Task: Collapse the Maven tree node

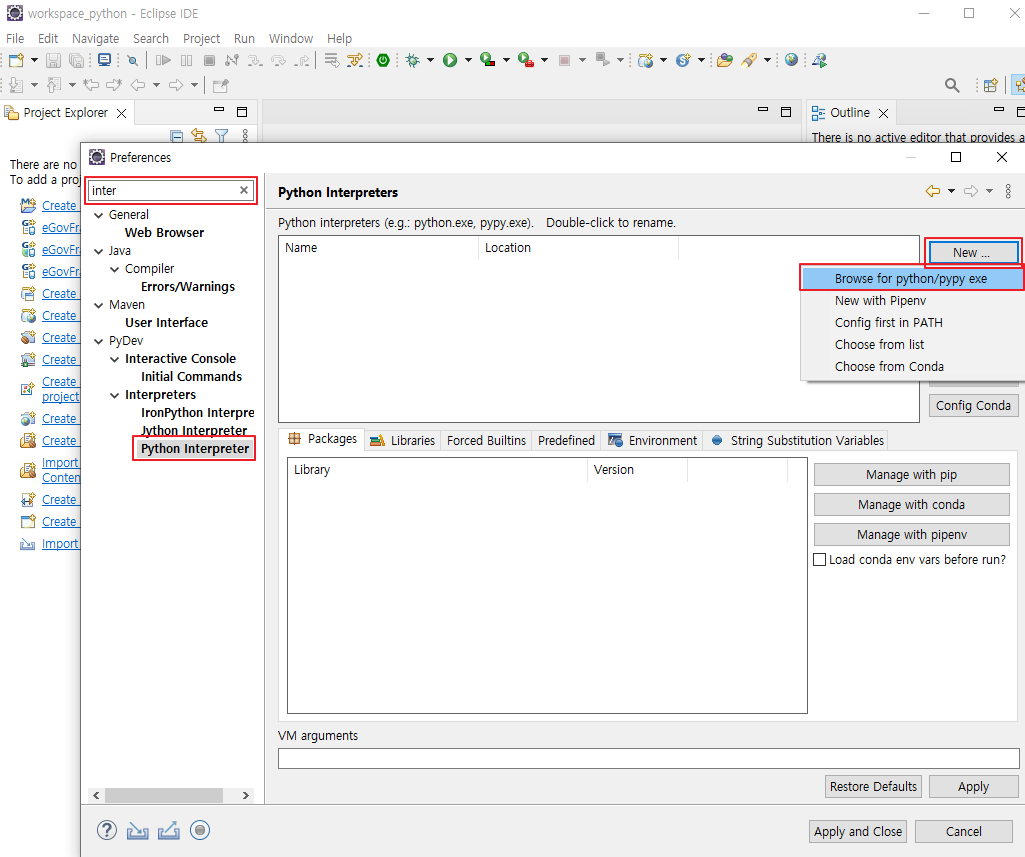Action: point(99,305)
